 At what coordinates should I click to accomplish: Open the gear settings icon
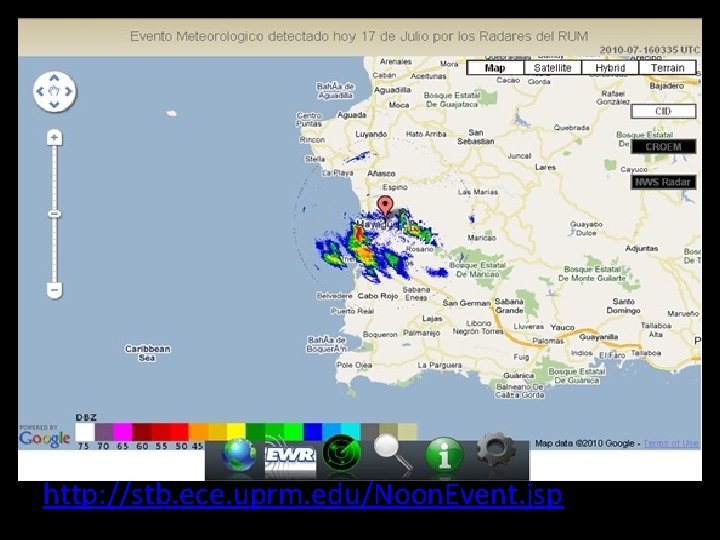pyautogui.click(x=496, y=449)
